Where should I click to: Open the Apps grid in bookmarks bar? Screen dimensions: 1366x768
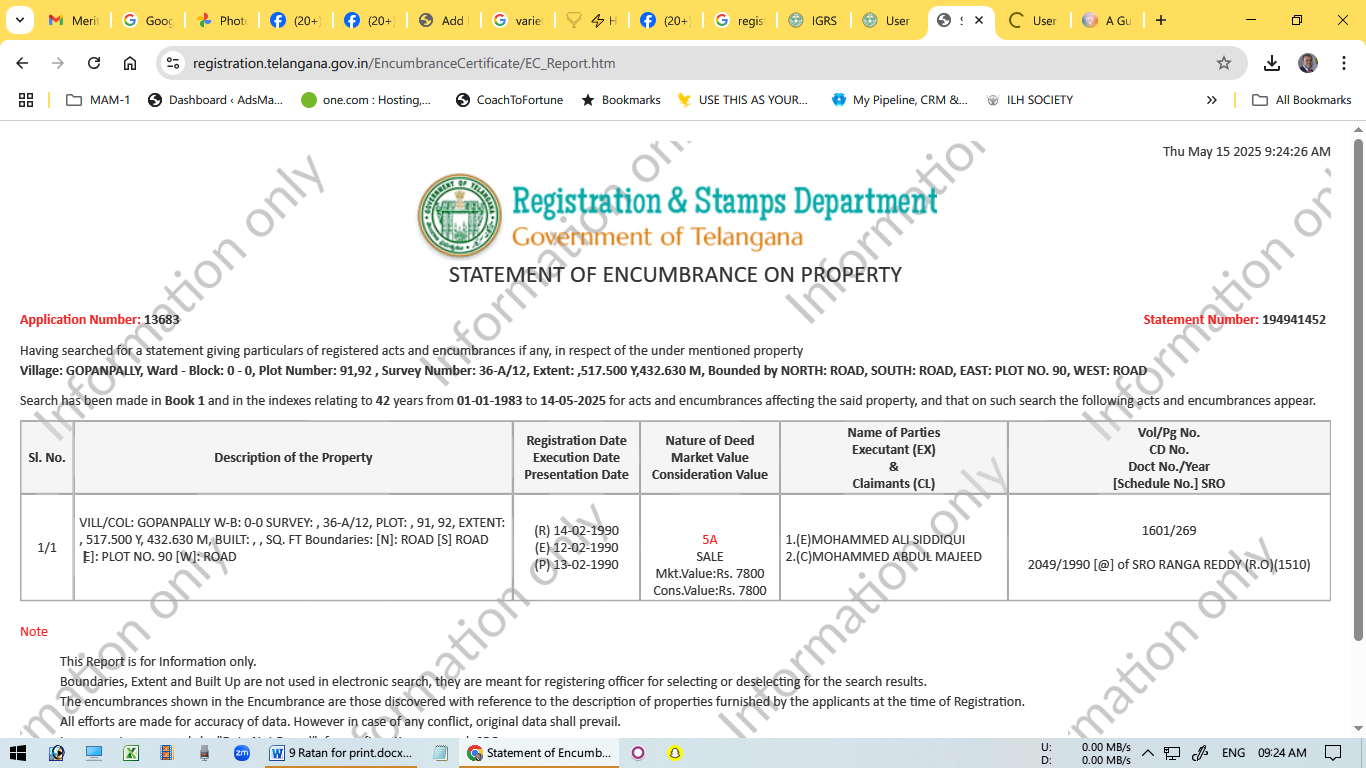pos(26,100)
